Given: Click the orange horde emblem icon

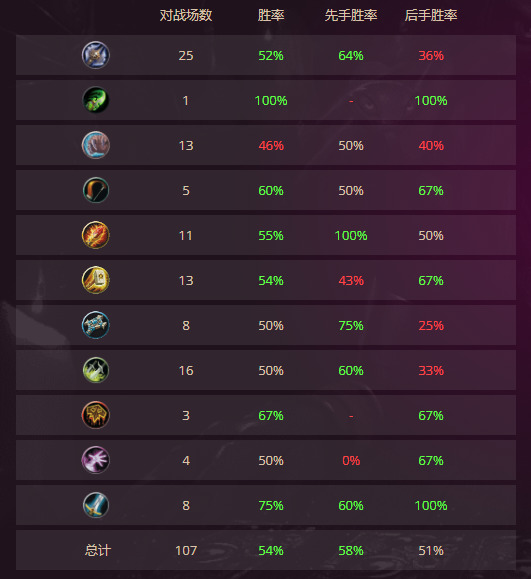Looking at the screenshot, I should pos(96,415).
